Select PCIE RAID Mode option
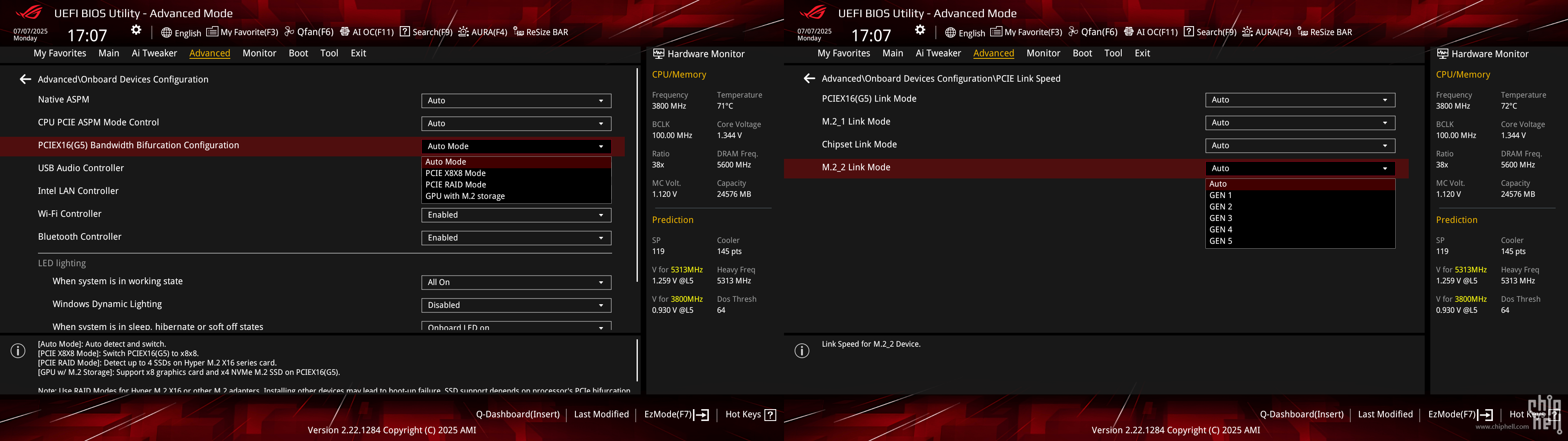The image size is (1568, 441). 516,185
